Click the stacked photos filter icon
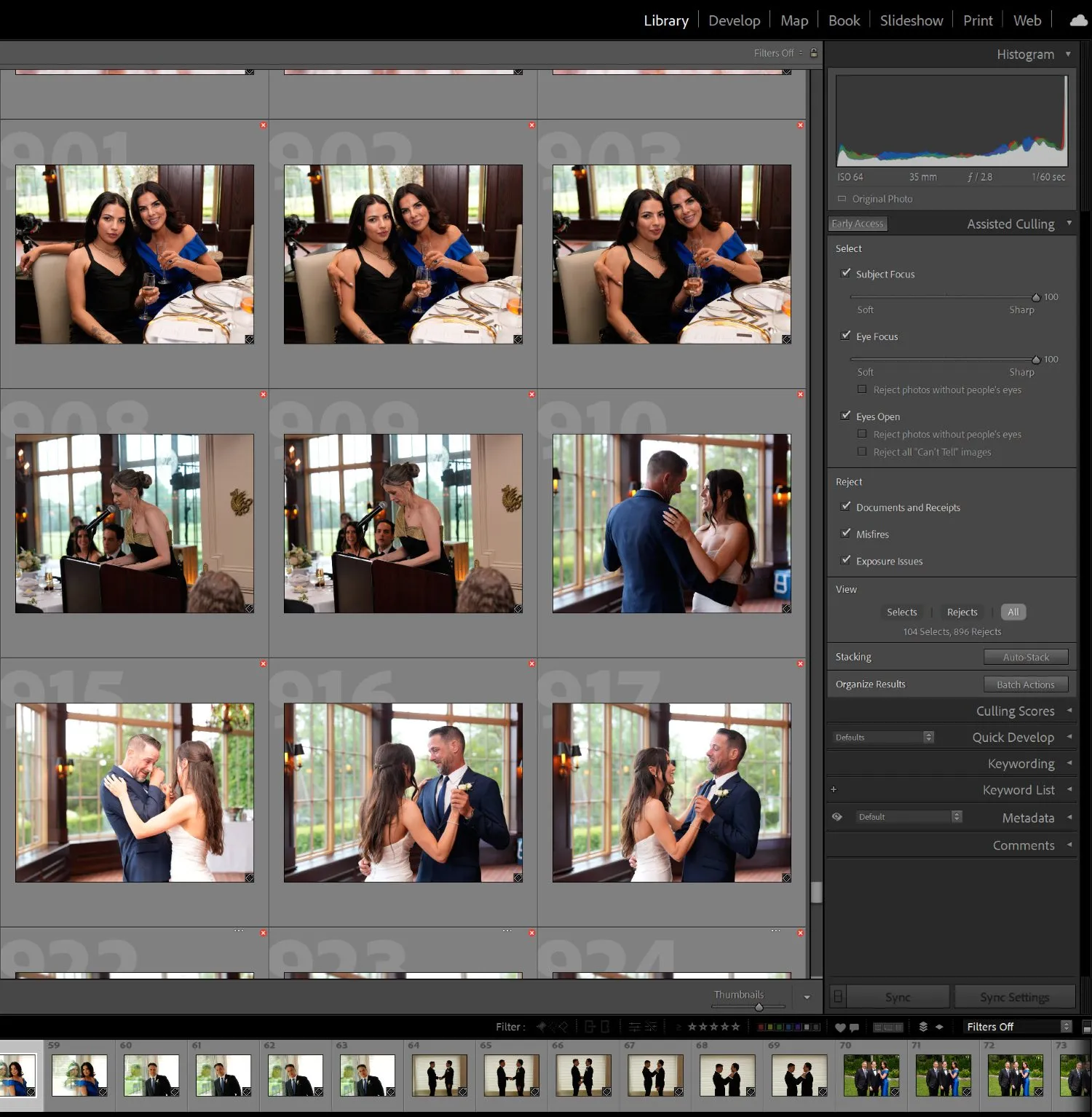Image resolution: width=1092 pixels, height=1117 pixels. click(922, 1027)
